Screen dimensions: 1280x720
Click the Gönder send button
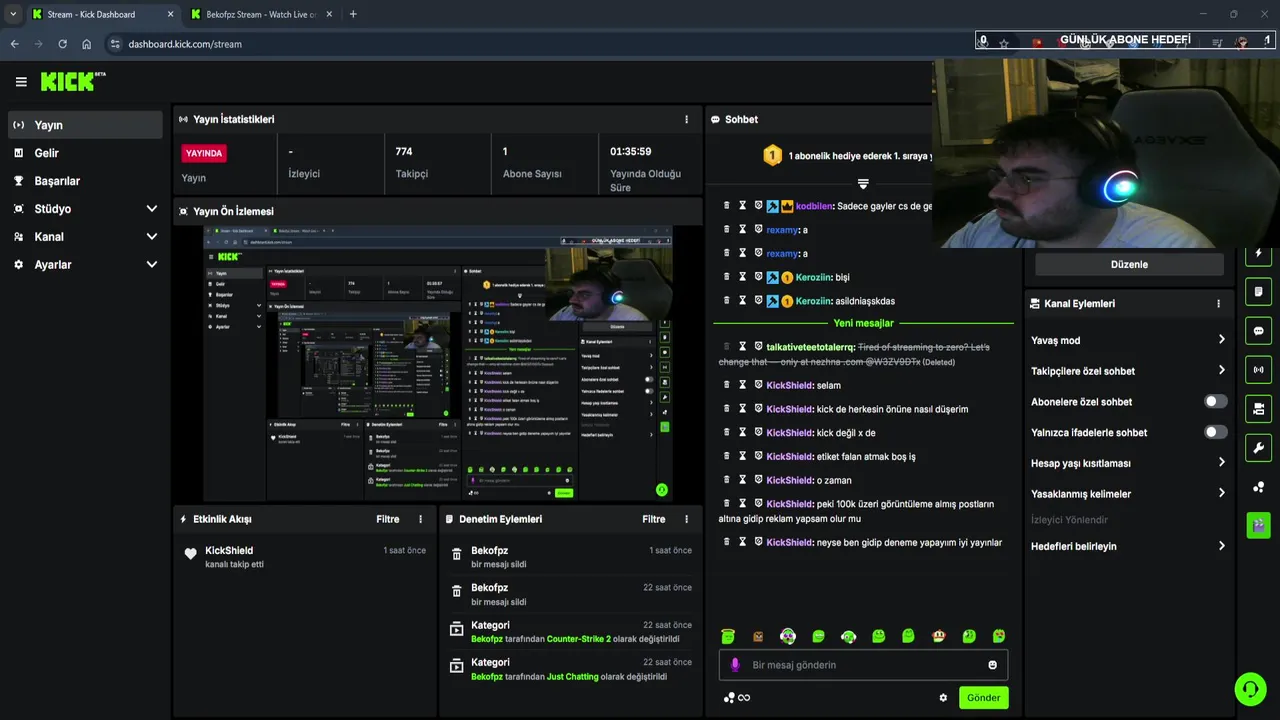click(983, 698)
